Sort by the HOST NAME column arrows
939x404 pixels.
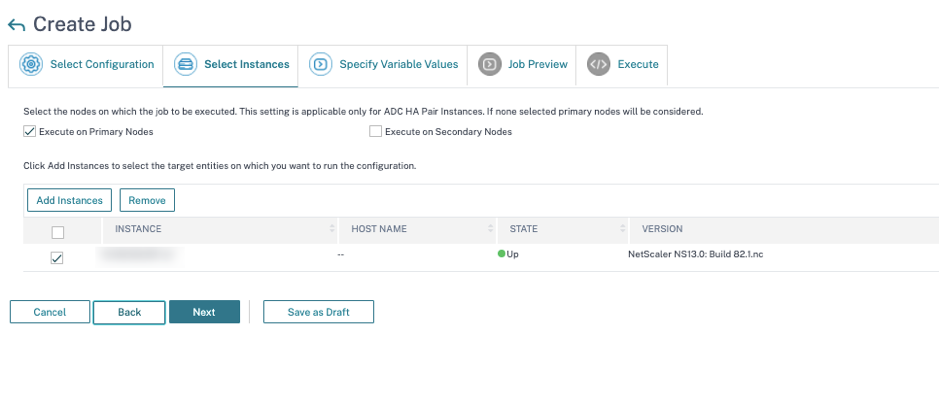[491, 229]
